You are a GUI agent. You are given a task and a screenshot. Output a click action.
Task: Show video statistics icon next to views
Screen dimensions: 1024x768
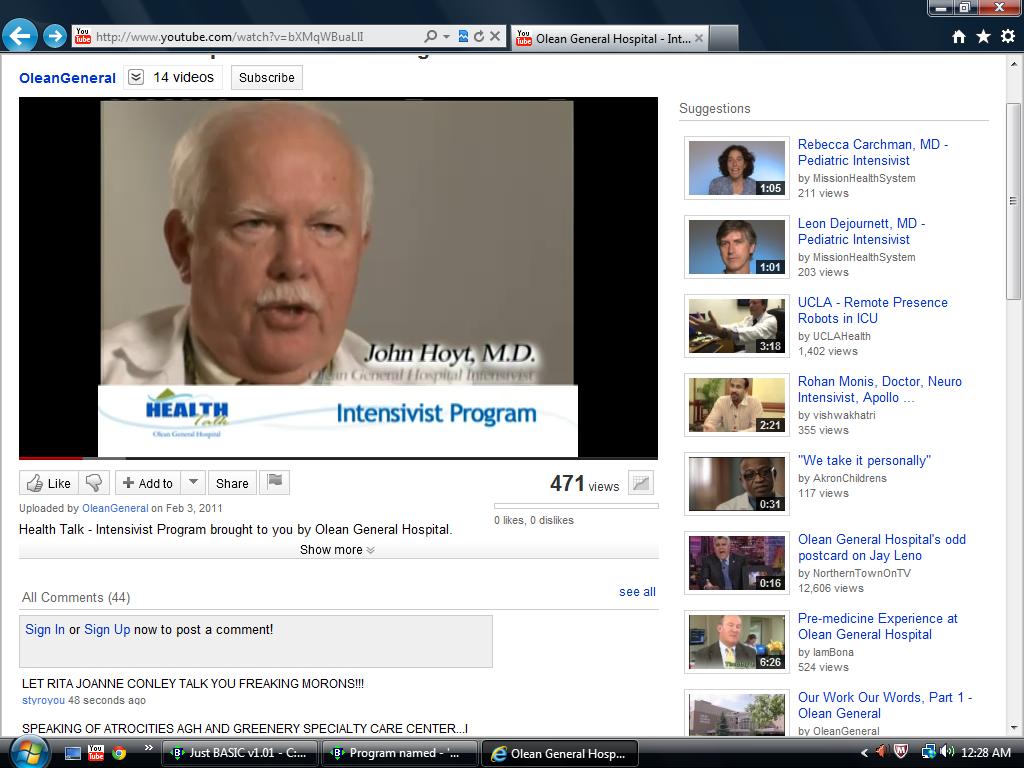[x=641, y=483]
